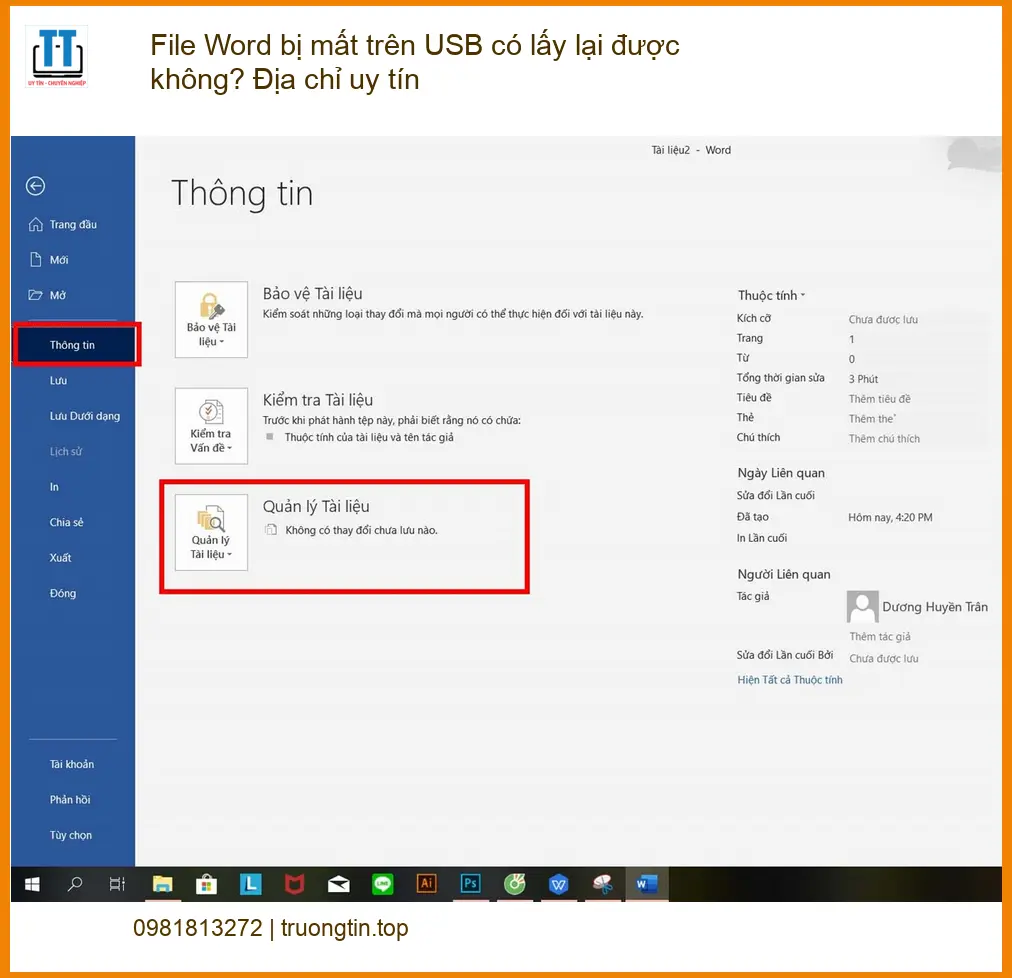The image size is (1012, 978).
Task: Click the Dương Huyền Trân author name
Action: click(935, 607)
